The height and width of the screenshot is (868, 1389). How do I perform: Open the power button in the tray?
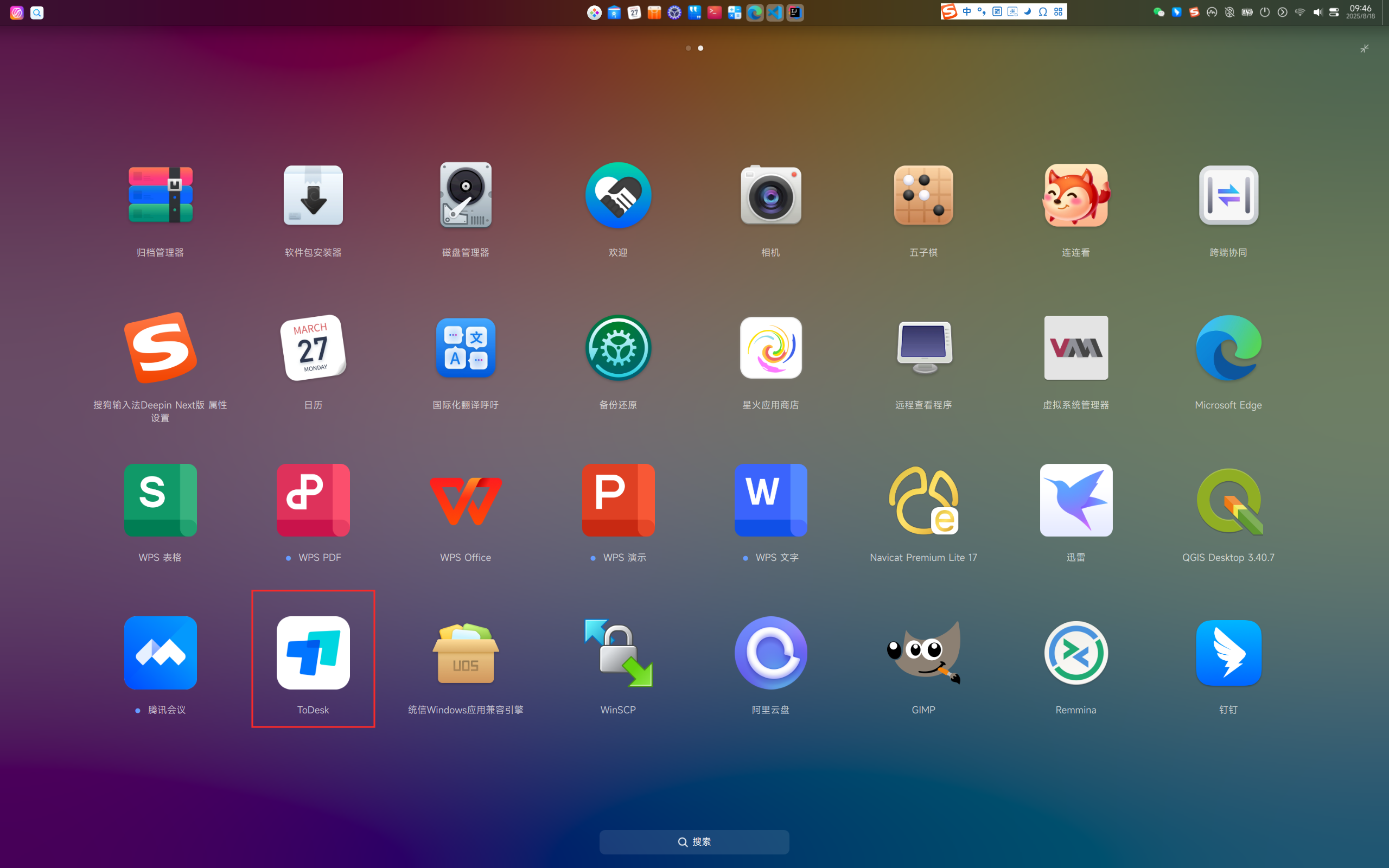tap(1264, 12)
